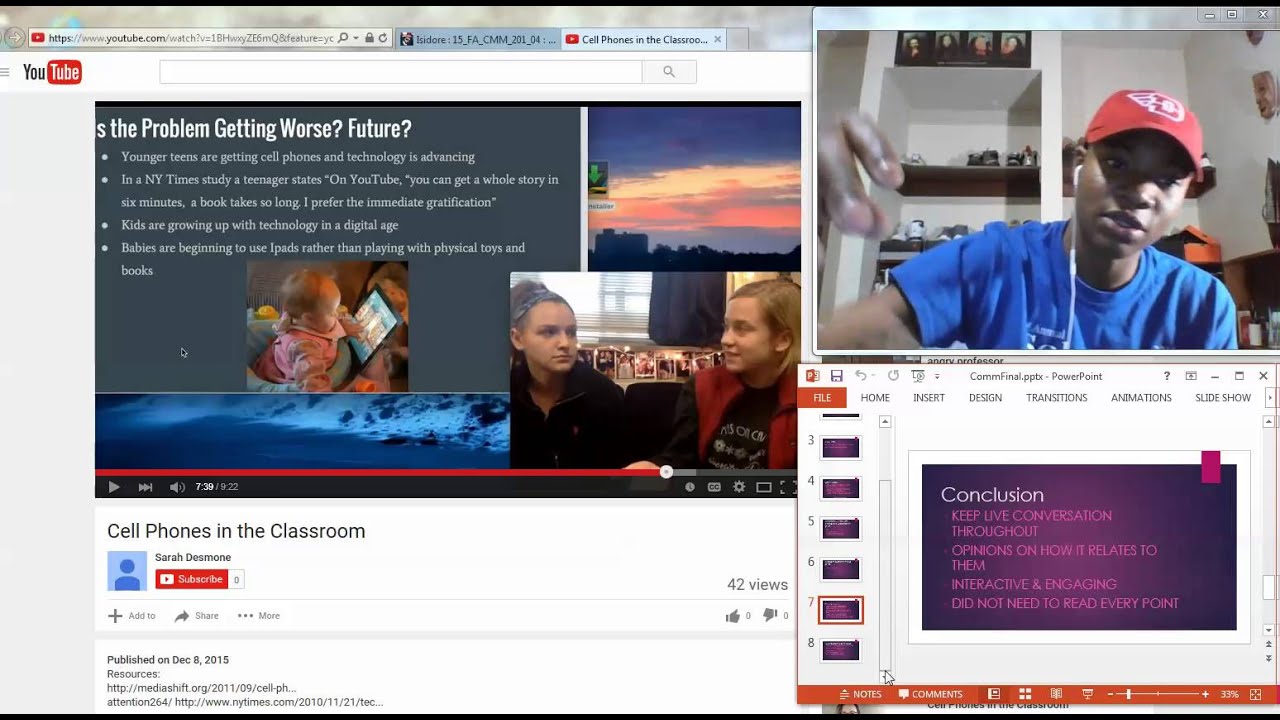Open the DESIGN ribbon tab
1280x720 pixels.
point(985,398)
